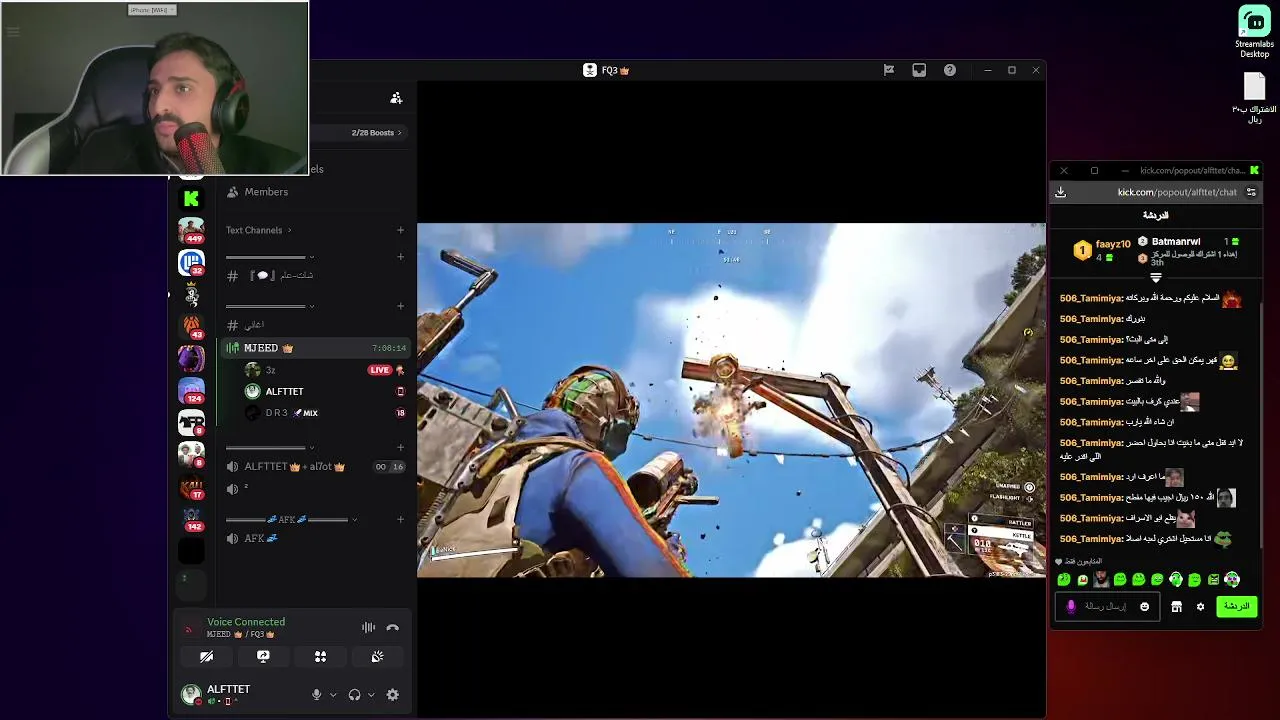Viewport: 1280px width, 720px height.
Task: Select the MJEED voice channel
Action: 315,348
